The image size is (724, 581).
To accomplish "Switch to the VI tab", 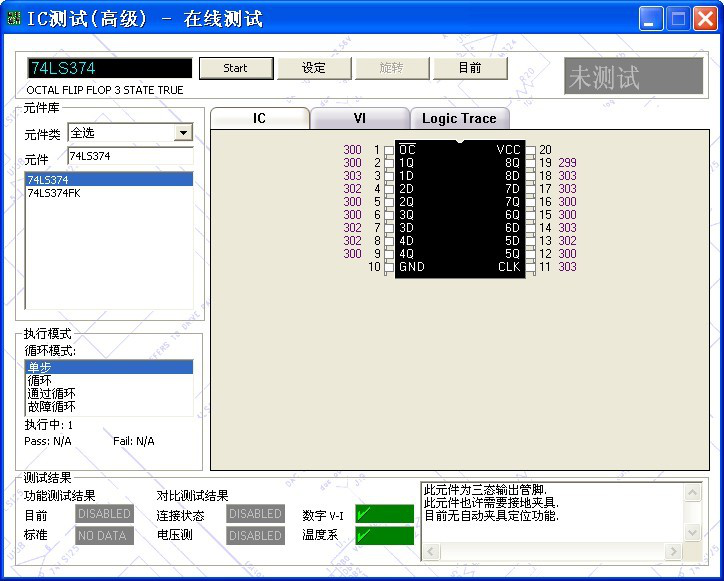I will coord(360,119).
